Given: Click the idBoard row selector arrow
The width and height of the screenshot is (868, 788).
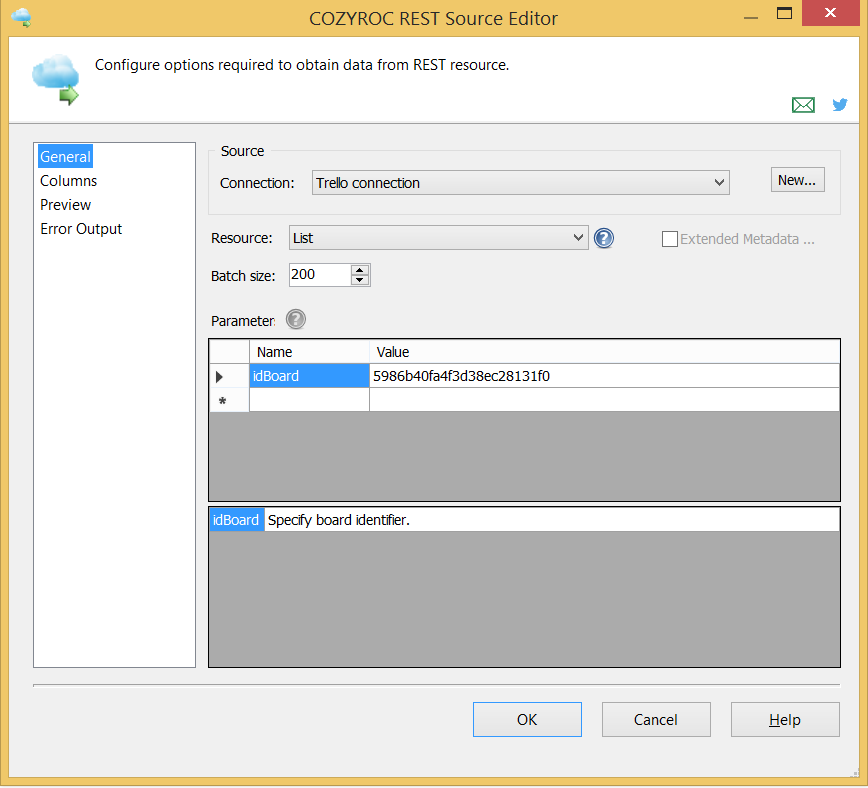Looking at the screenshot, I should [x=229, y=377].
